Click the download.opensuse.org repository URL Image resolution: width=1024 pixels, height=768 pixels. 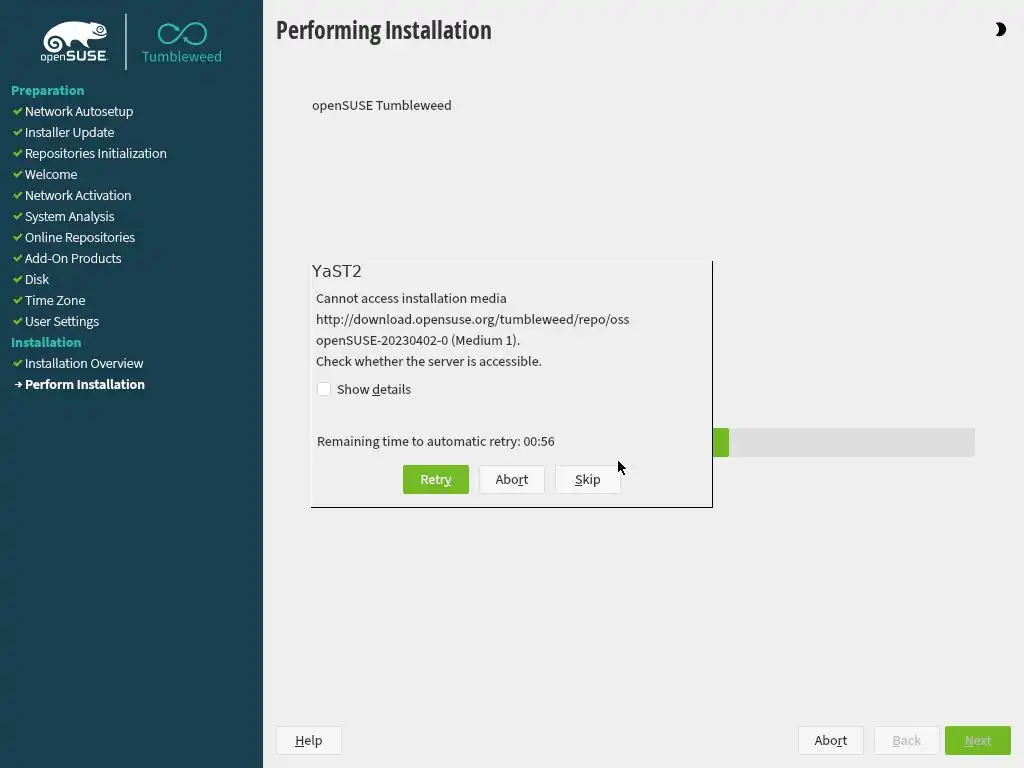[x=473, y=319]
